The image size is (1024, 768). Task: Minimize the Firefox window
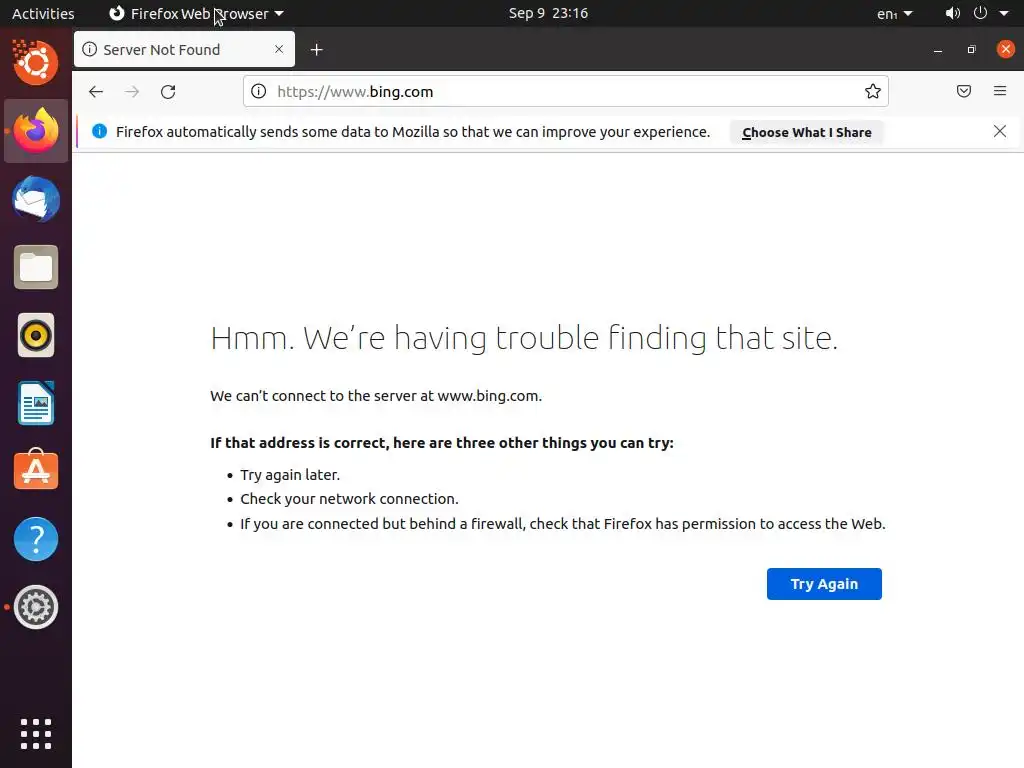[x=938, y=50]
